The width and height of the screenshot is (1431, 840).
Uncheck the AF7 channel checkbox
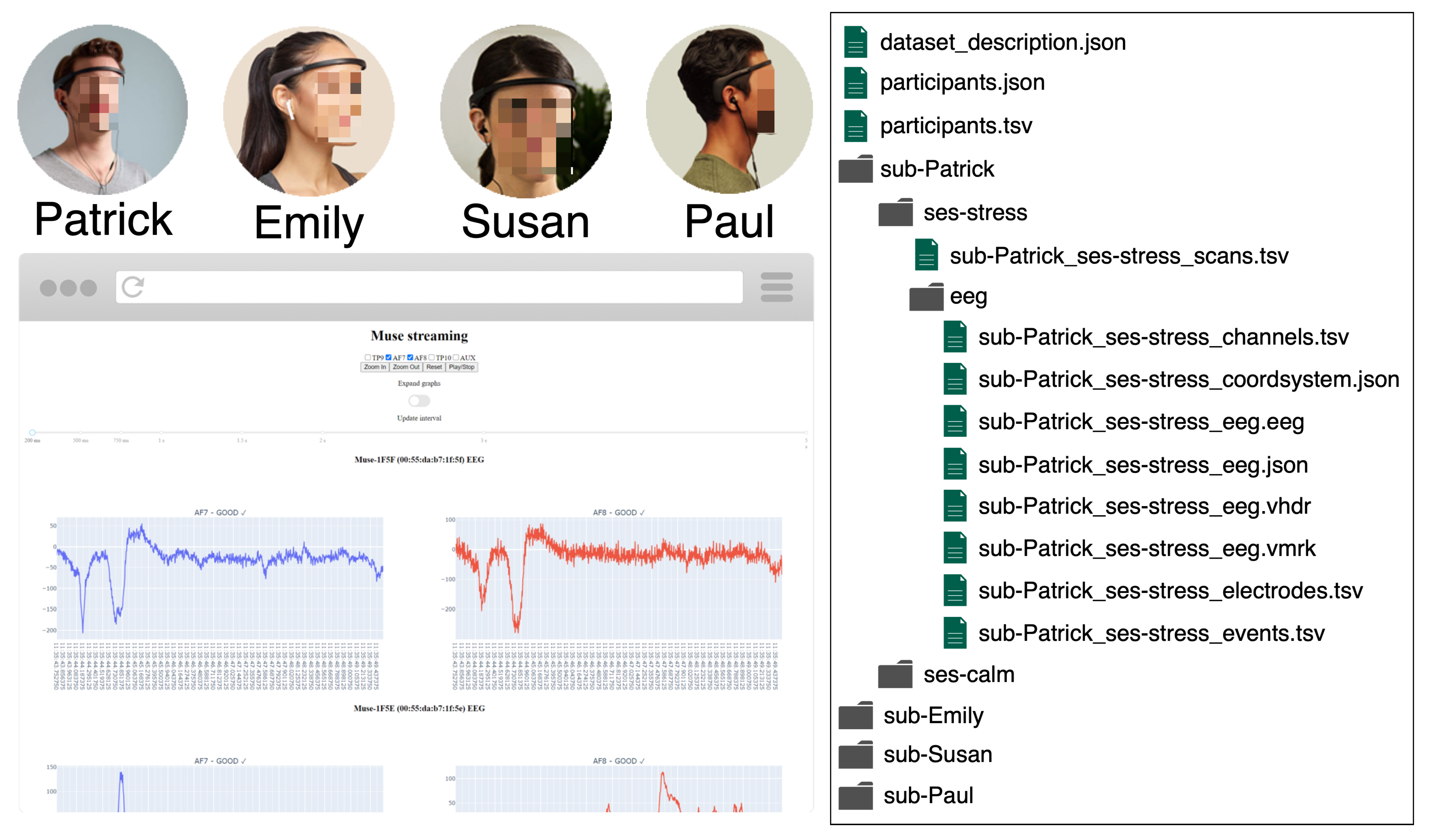click(388, 357)
